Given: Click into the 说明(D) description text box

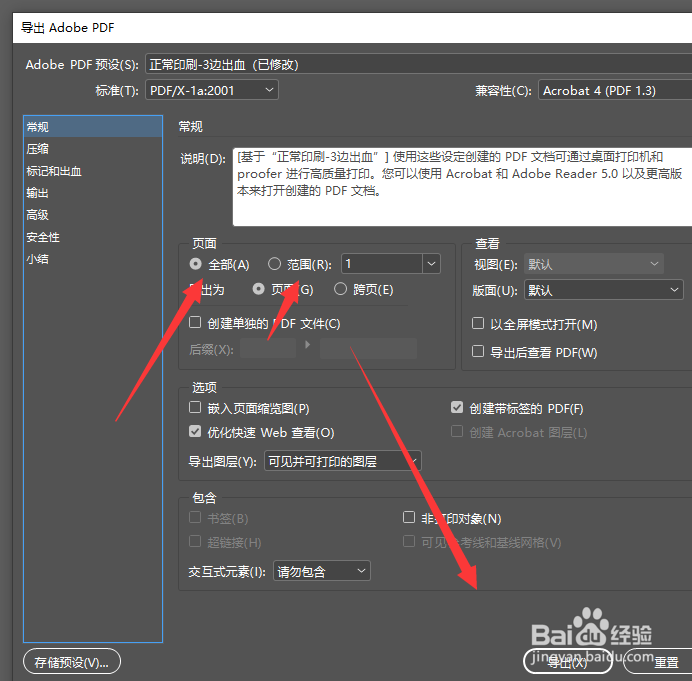Looking at the screenshot, I should click(x=463, y=187).
